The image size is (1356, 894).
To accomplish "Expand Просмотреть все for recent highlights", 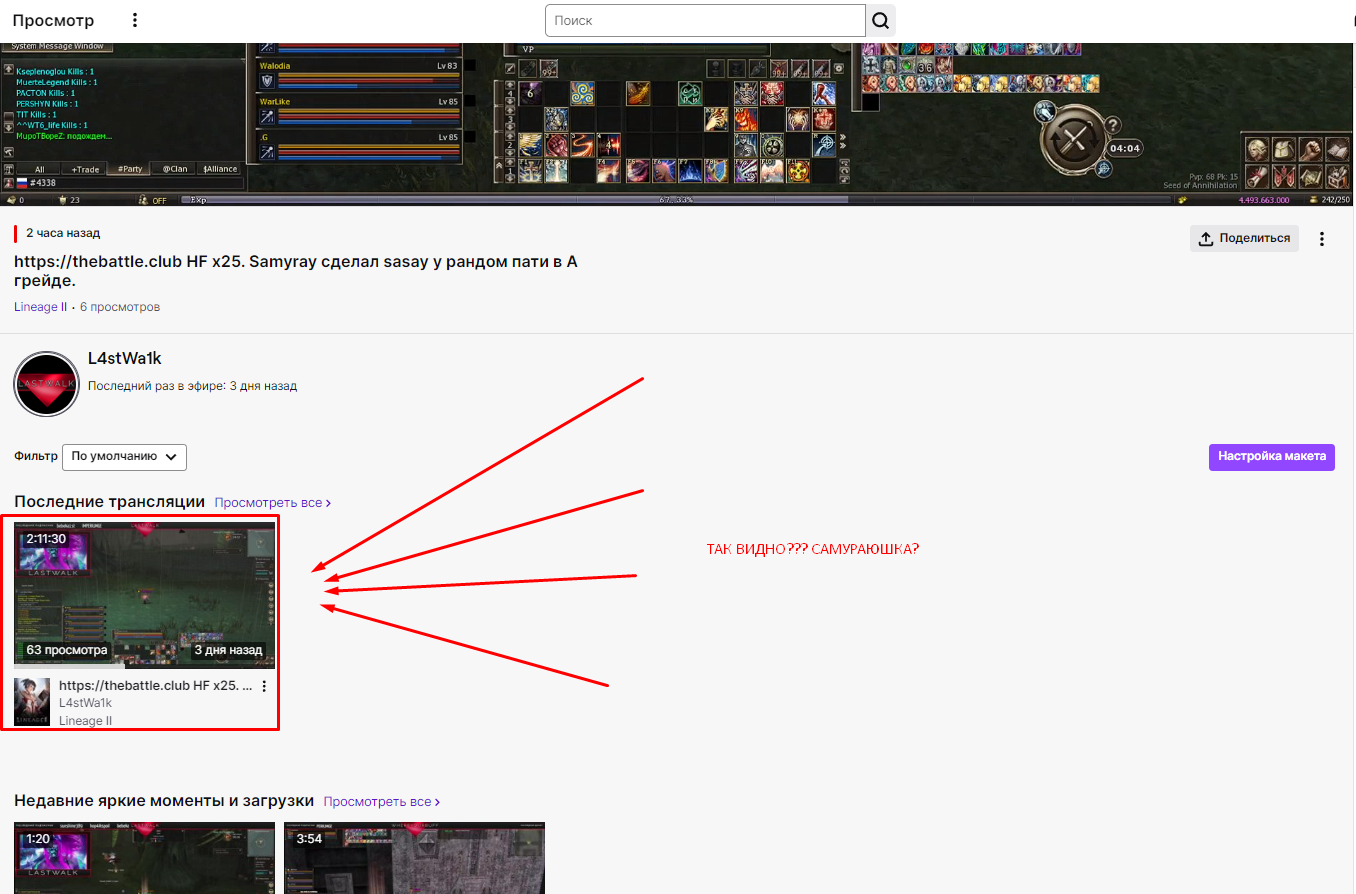I will coord(381,802).
